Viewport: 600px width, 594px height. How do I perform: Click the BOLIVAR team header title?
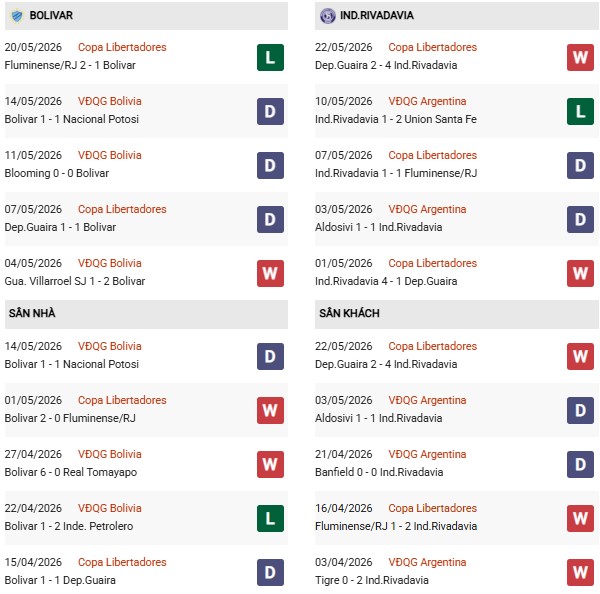click(51, 15)
